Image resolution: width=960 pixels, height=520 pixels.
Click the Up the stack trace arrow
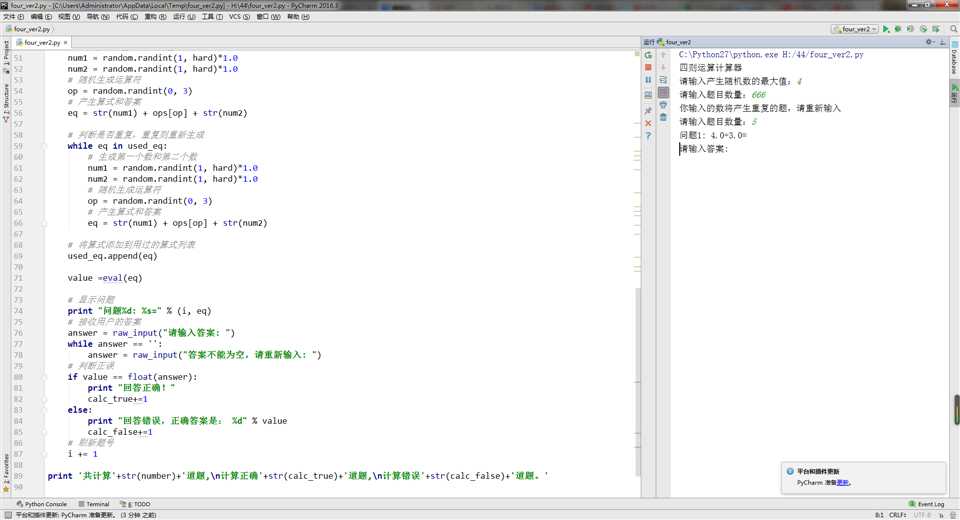tap(663, 55)
